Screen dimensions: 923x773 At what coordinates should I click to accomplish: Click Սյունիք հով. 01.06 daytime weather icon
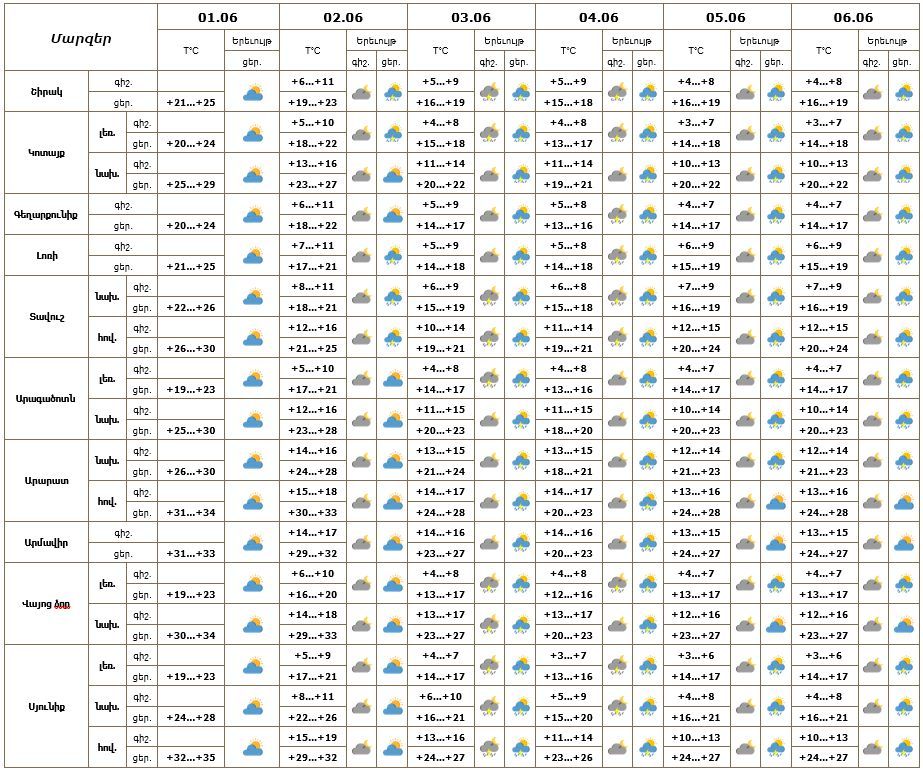253,748
